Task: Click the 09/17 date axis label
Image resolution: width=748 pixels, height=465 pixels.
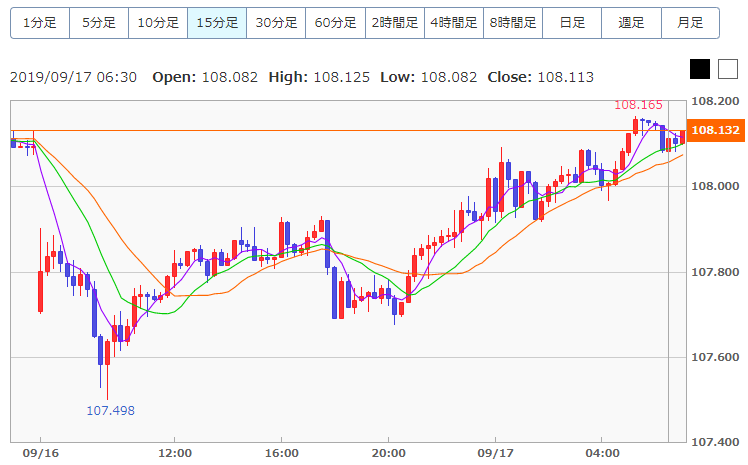Action: [x=495, y=453]
